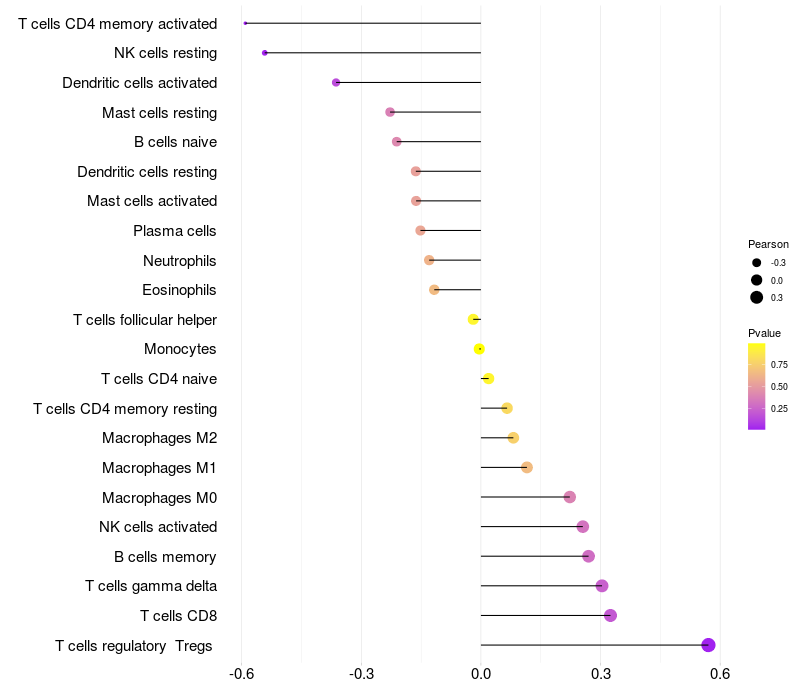Click the Pearson 0.0 legend dot
Viewport: 800px width, 700px height.
[x=757, y=280]
